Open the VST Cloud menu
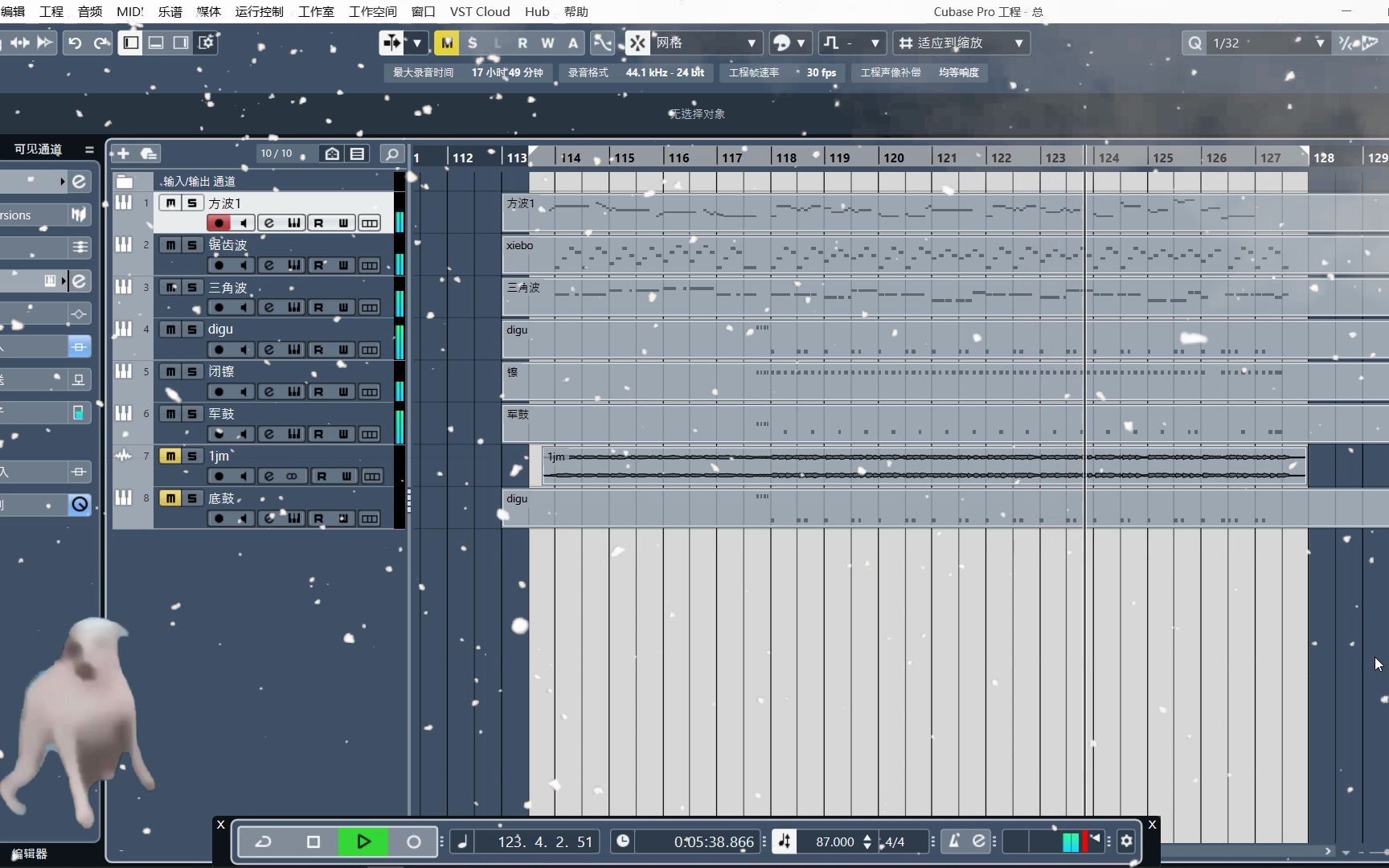Screen dimensions: 1389x868 click(480, 11)
